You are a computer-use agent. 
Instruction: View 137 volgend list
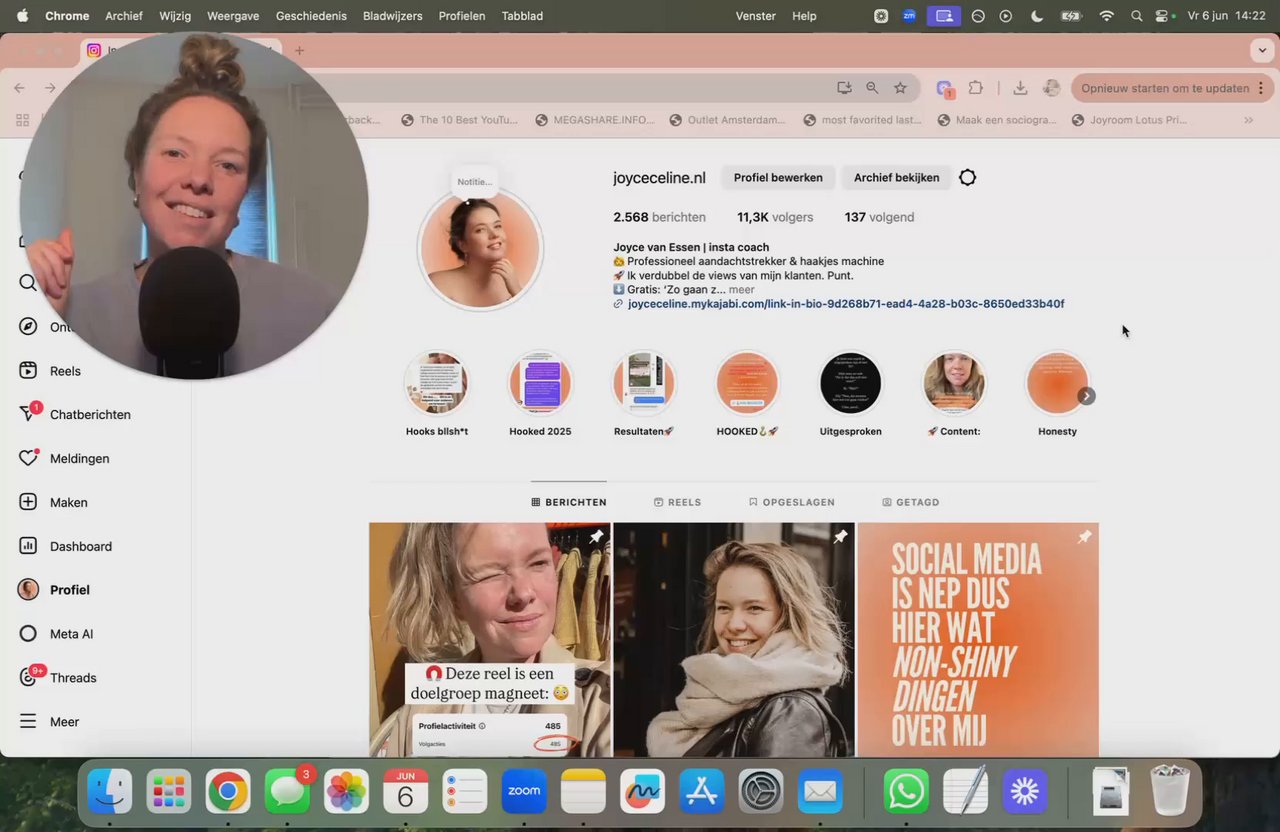(879, 217)
